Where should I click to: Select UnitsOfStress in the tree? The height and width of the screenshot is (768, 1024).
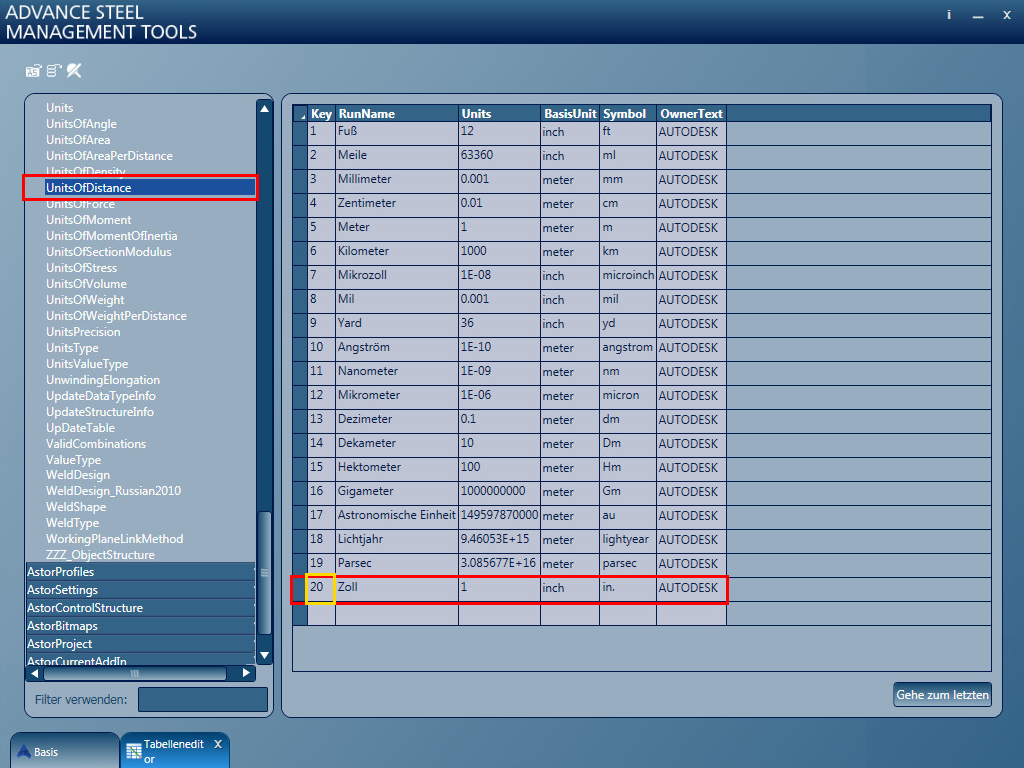pos(81,268)
